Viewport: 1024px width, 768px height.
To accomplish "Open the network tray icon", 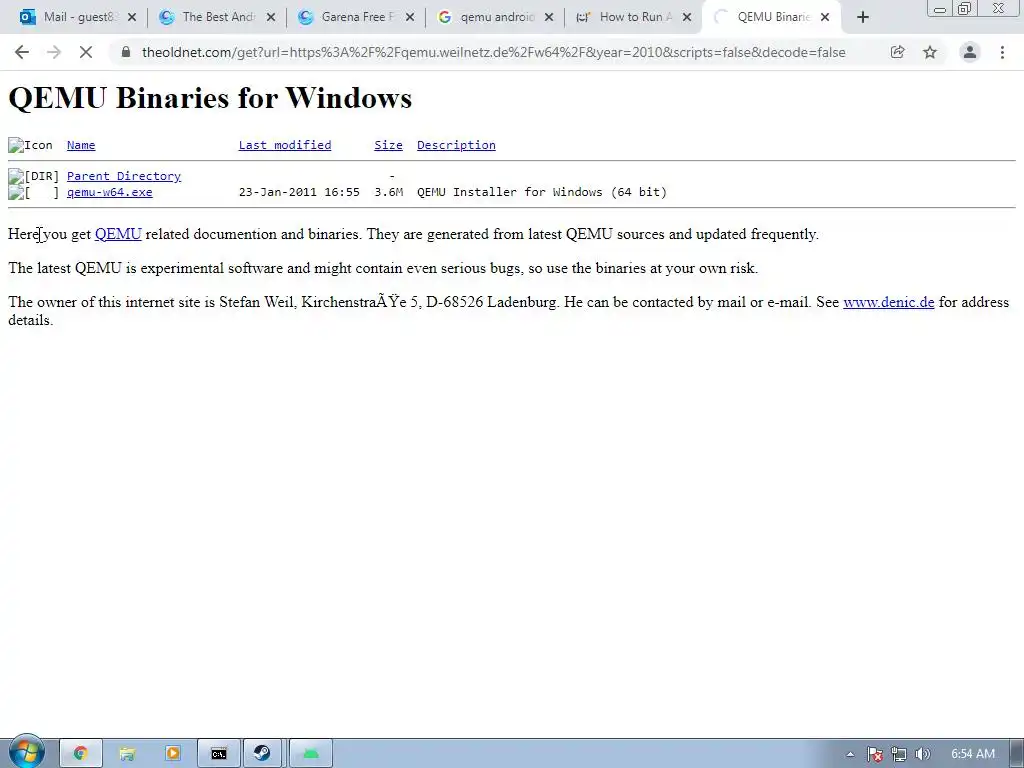I will click(x=899, y=754).
